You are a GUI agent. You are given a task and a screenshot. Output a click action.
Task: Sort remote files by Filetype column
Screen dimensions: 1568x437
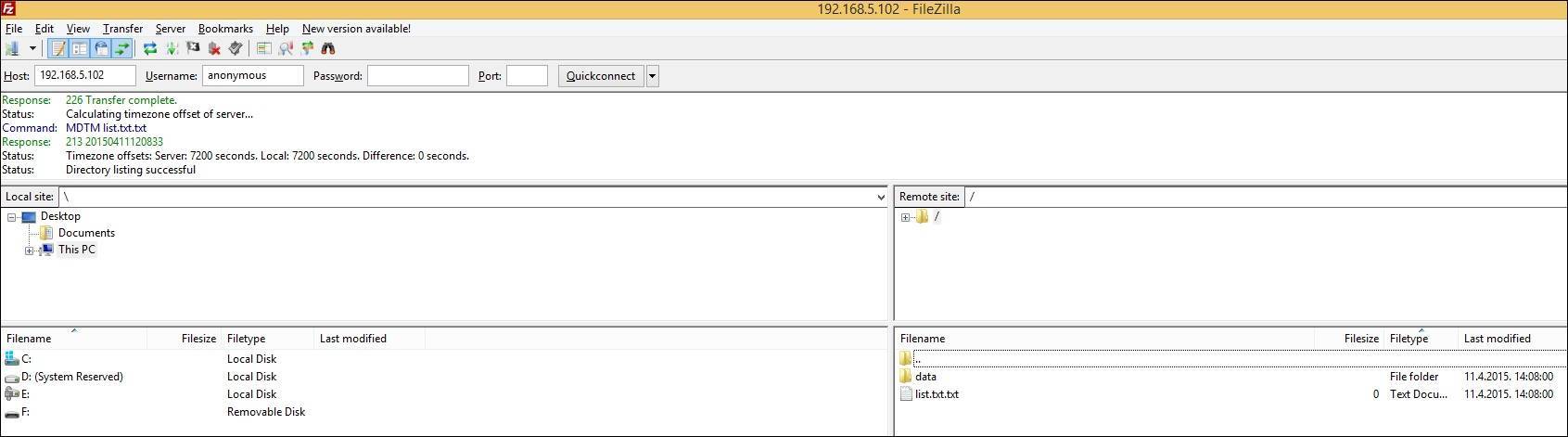click(x=1421, y=339)
